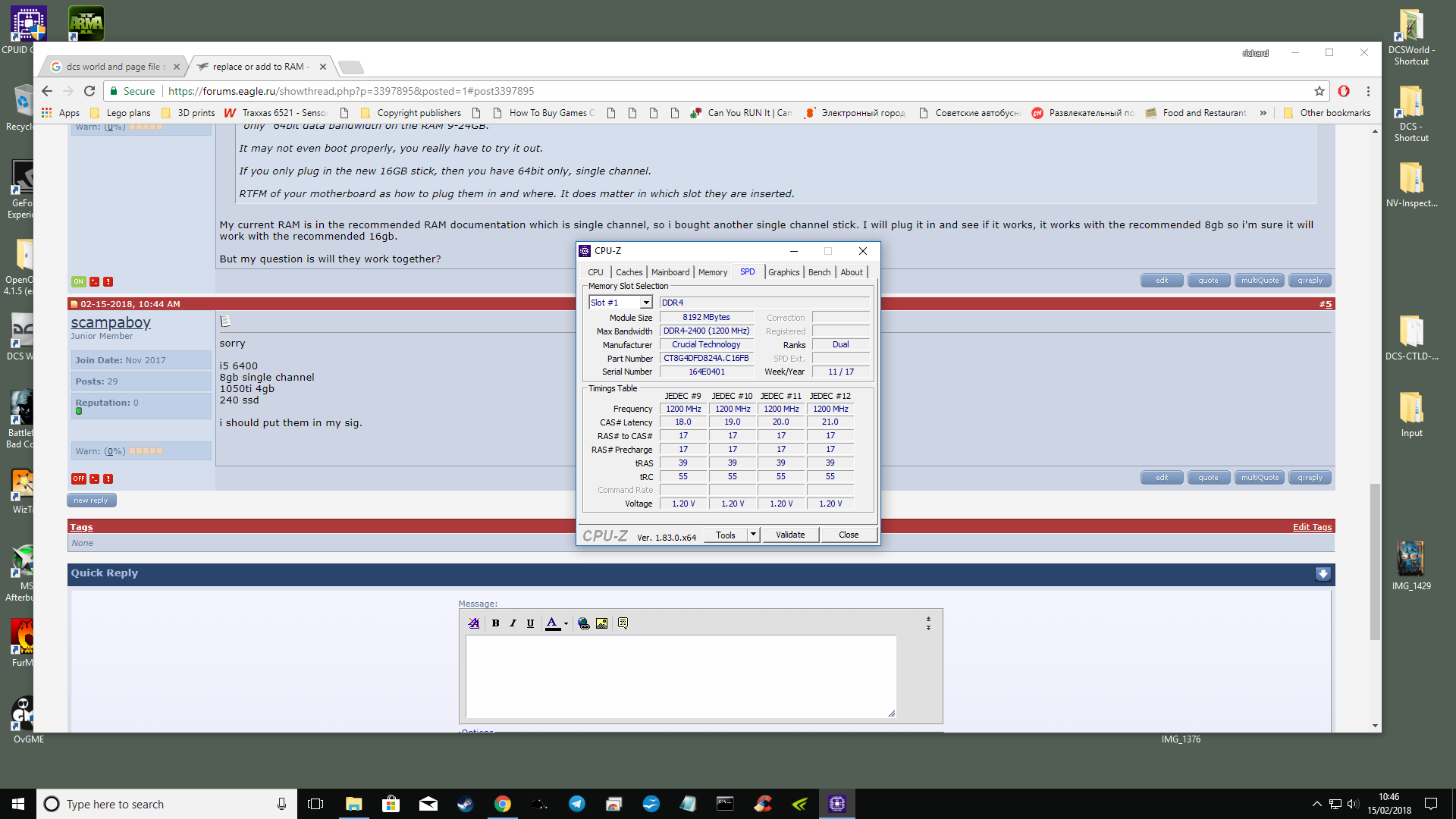
Task: Show hidden system tray icons chevron
Action: coord(1317,804)
